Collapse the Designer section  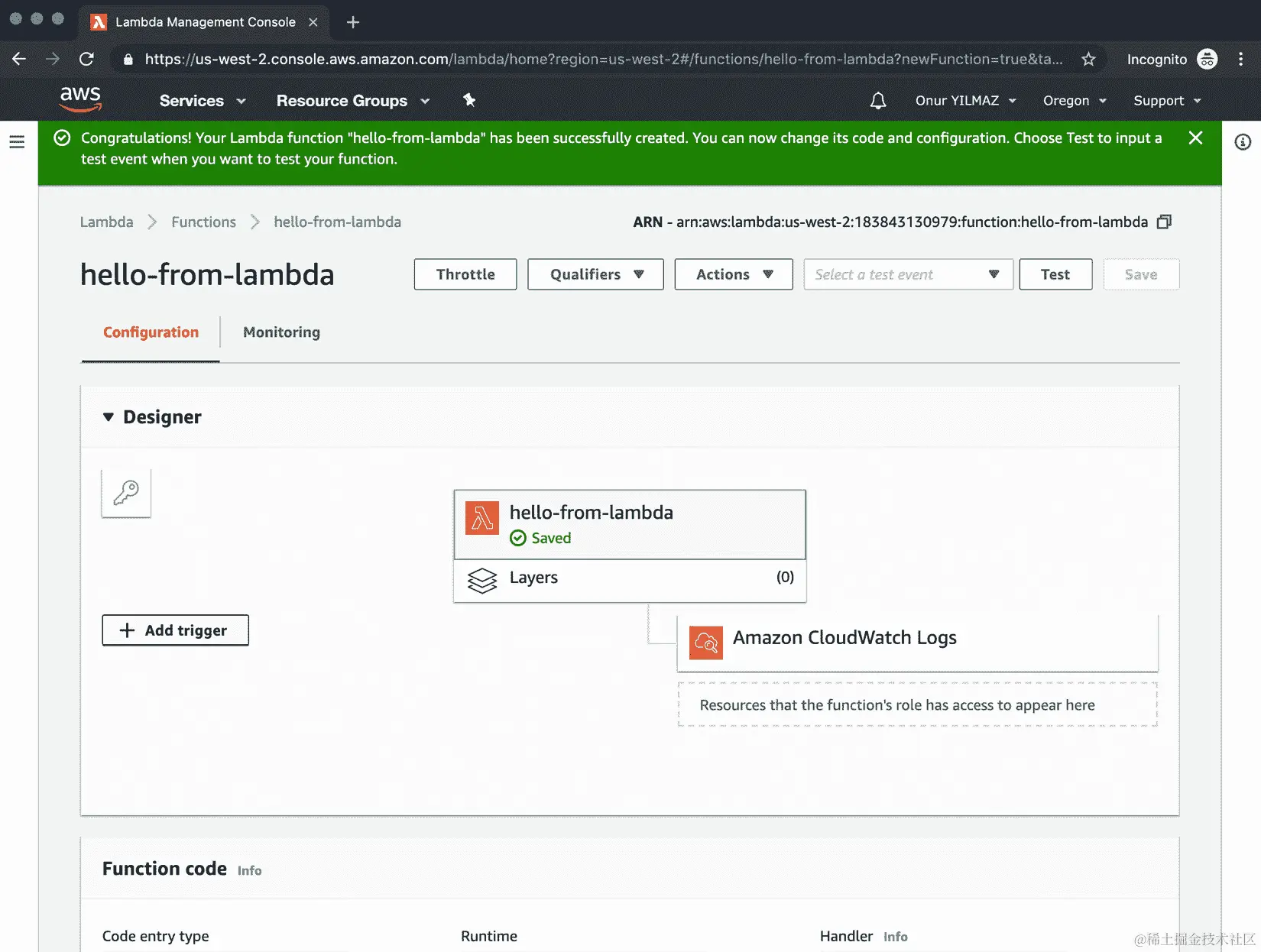pos(109,417)
